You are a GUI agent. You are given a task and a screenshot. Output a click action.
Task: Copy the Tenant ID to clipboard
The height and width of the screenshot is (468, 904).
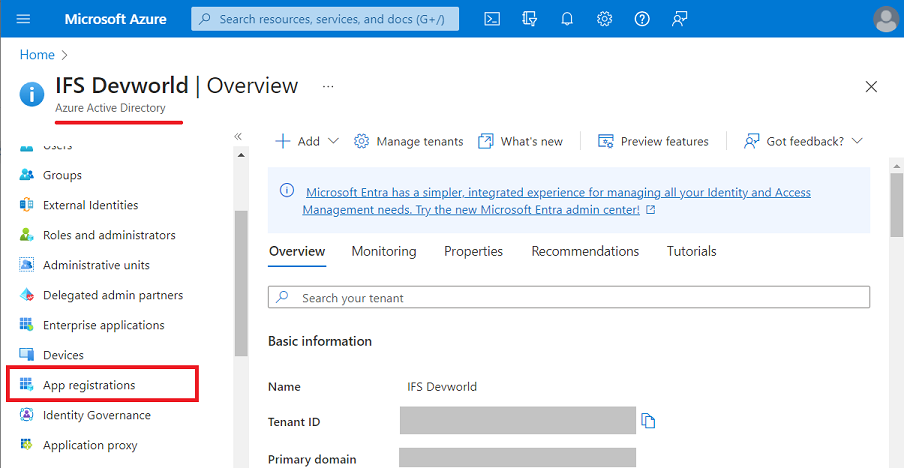pos(649,421)
